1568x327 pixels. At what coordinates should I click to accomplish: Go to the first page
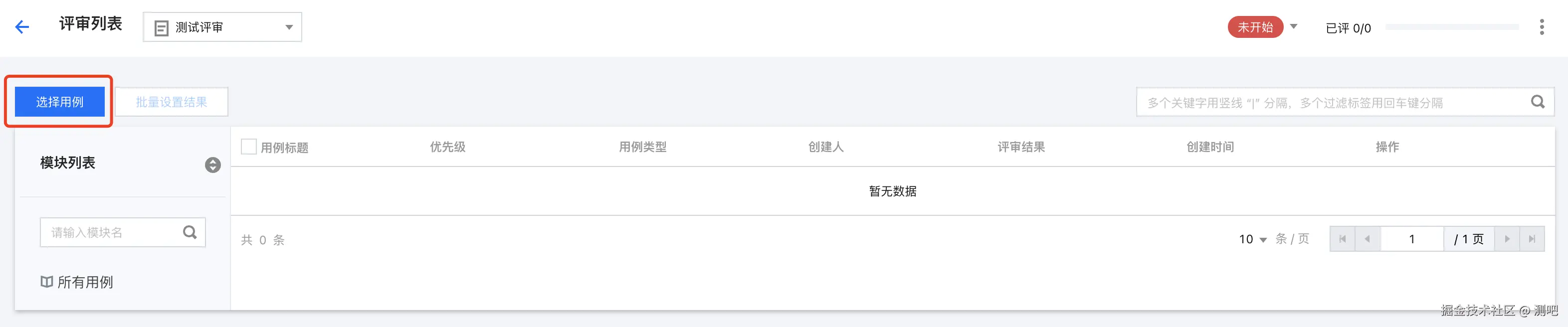tap(1342, 239)
